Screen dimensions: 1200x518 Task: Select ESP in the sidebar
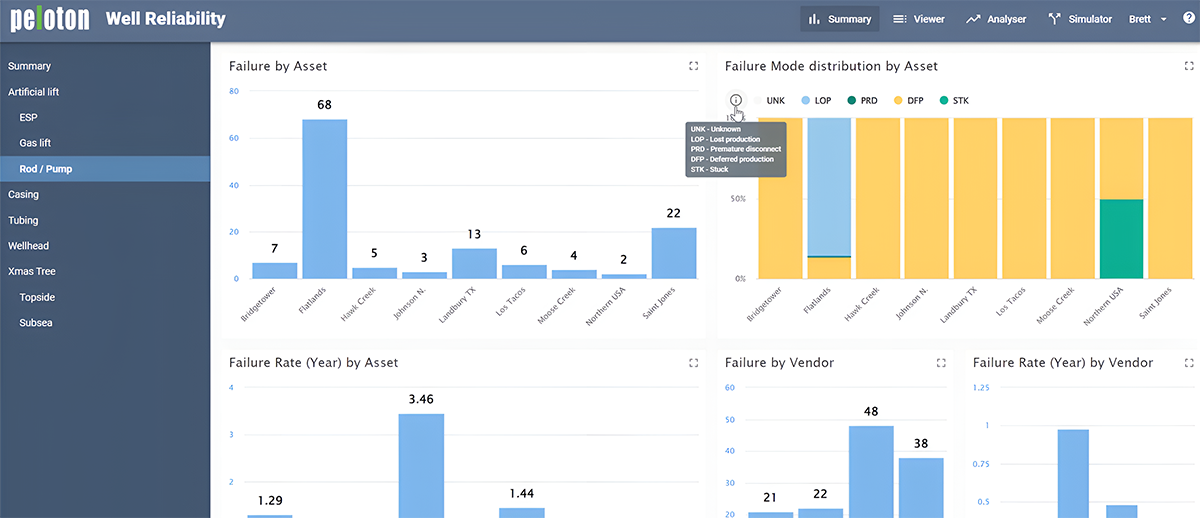click(x=28, y=118)
